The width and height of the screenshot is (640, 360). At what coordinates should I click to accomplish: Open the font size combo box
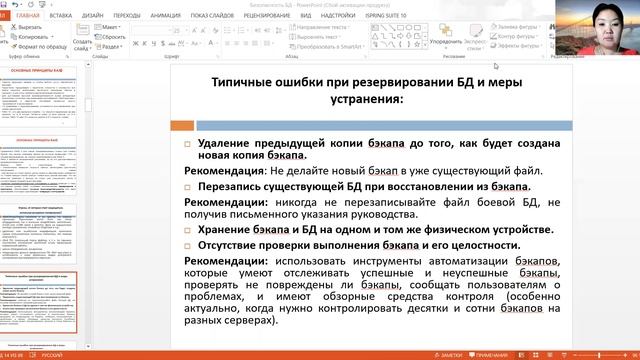(180, 31)
